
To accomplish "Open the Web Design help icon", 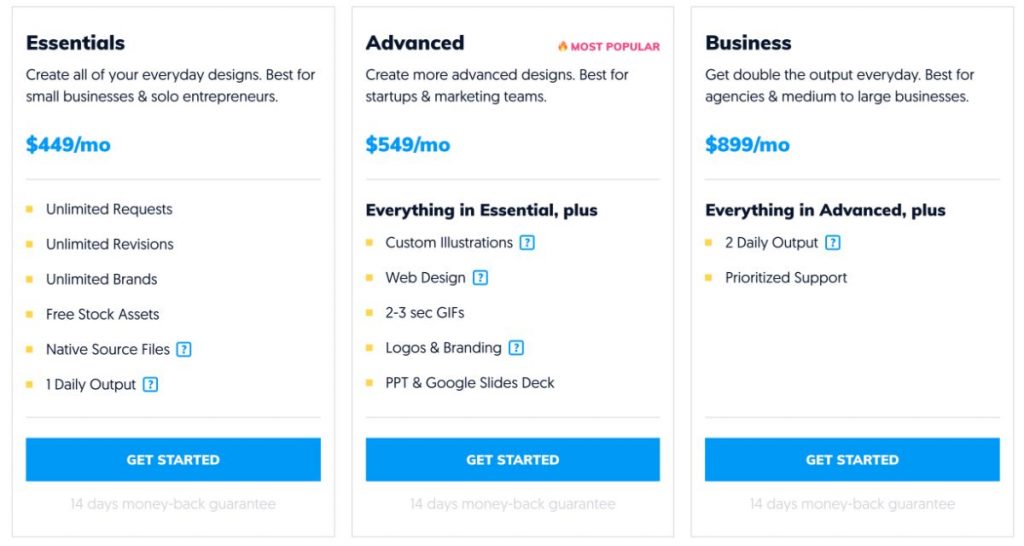I will [481, 278].
